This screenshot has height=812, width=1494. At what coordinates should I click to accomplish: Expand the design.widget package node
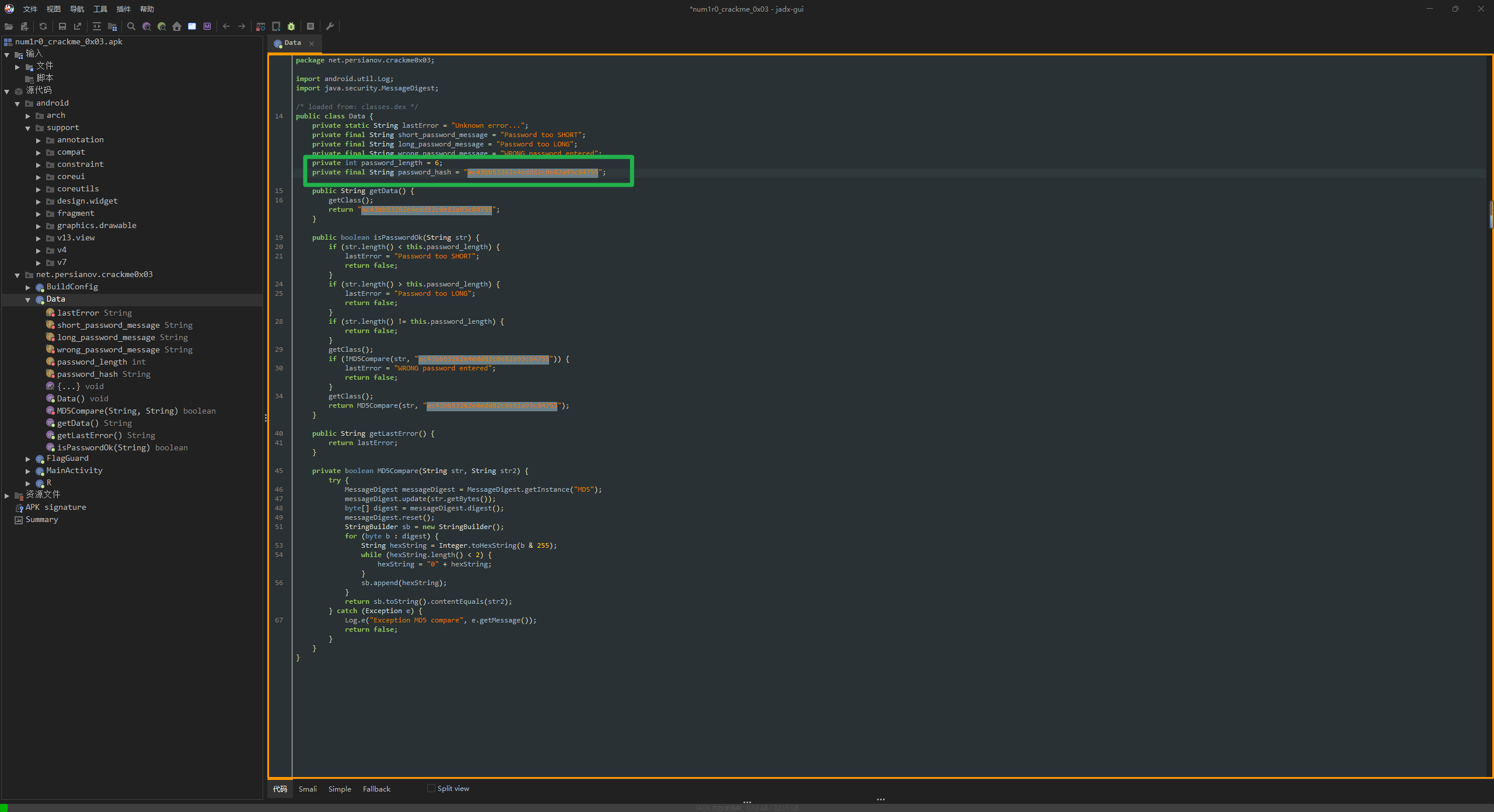tap(39, 202)
